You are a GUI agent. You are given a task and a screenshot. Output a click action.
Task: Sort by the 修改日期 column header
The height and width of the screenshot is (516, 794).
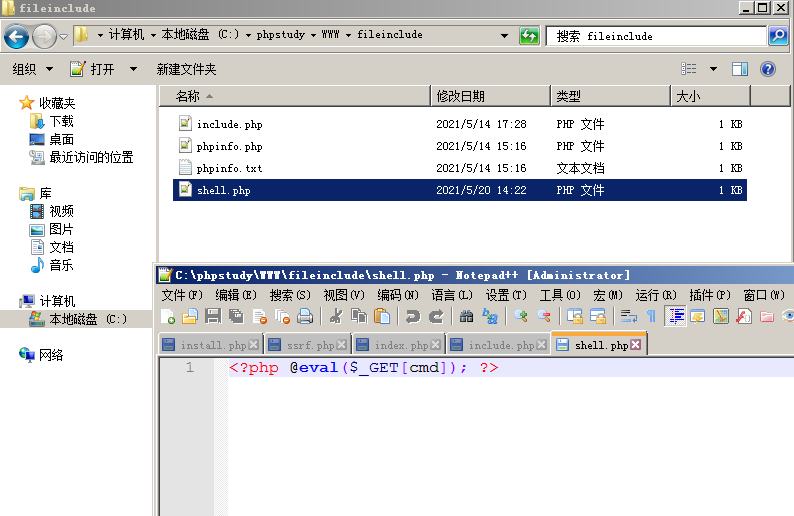(x=490, y=96)
